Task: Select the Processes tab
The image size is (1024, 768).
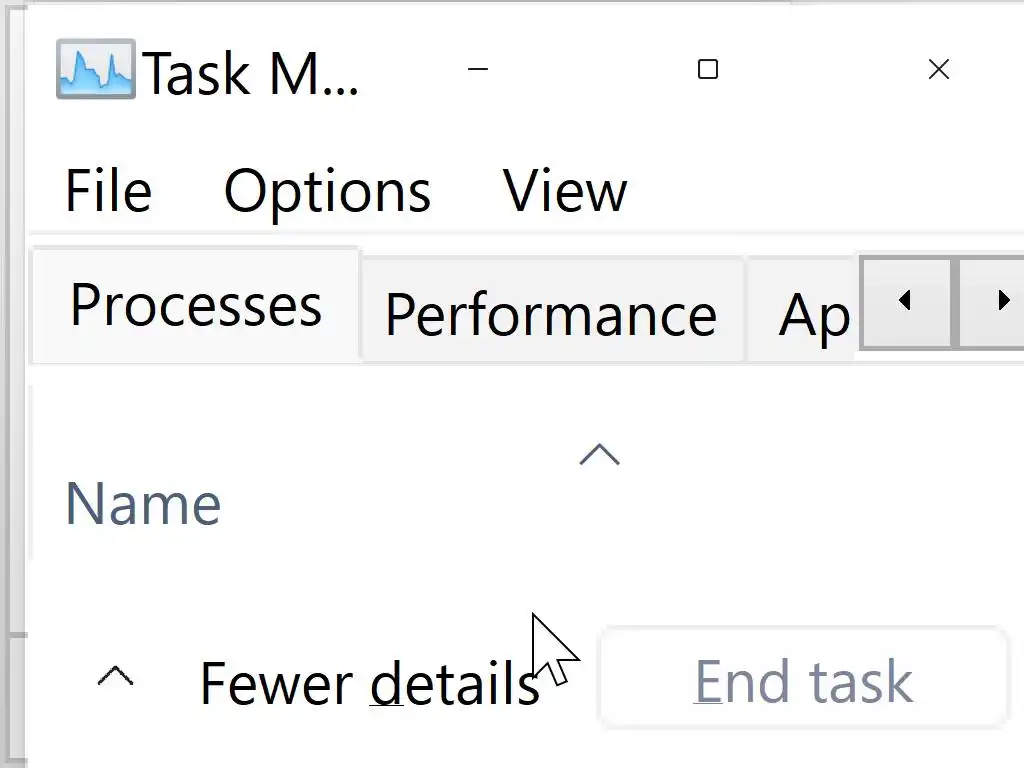Action: pyautogui.click(x=196, y=305)
